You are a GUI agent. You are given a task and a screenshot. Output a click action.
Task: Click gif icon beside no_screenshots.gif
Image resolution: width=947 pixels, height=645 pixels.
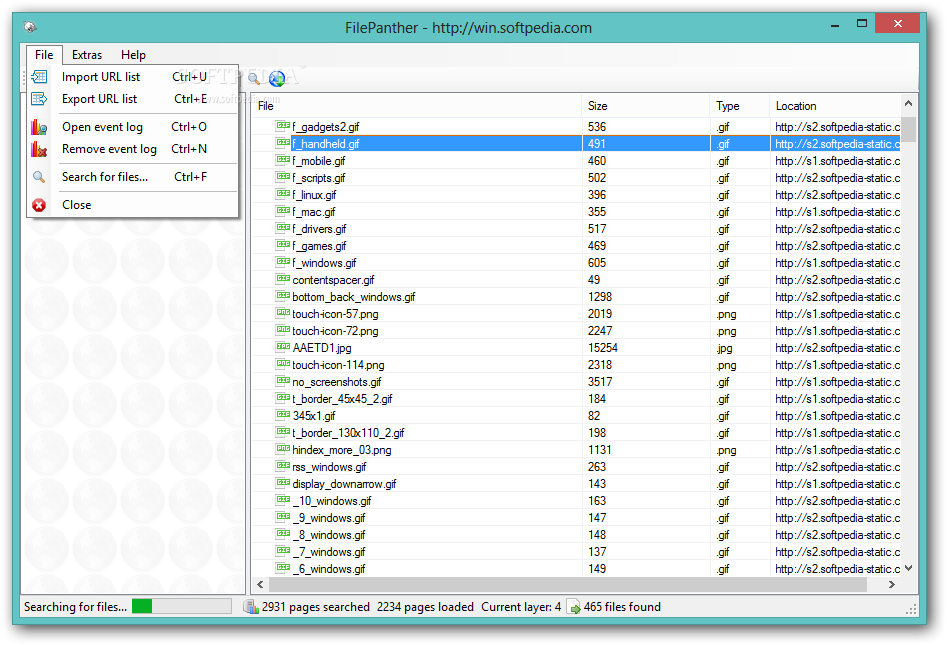(x=283, y=380)
